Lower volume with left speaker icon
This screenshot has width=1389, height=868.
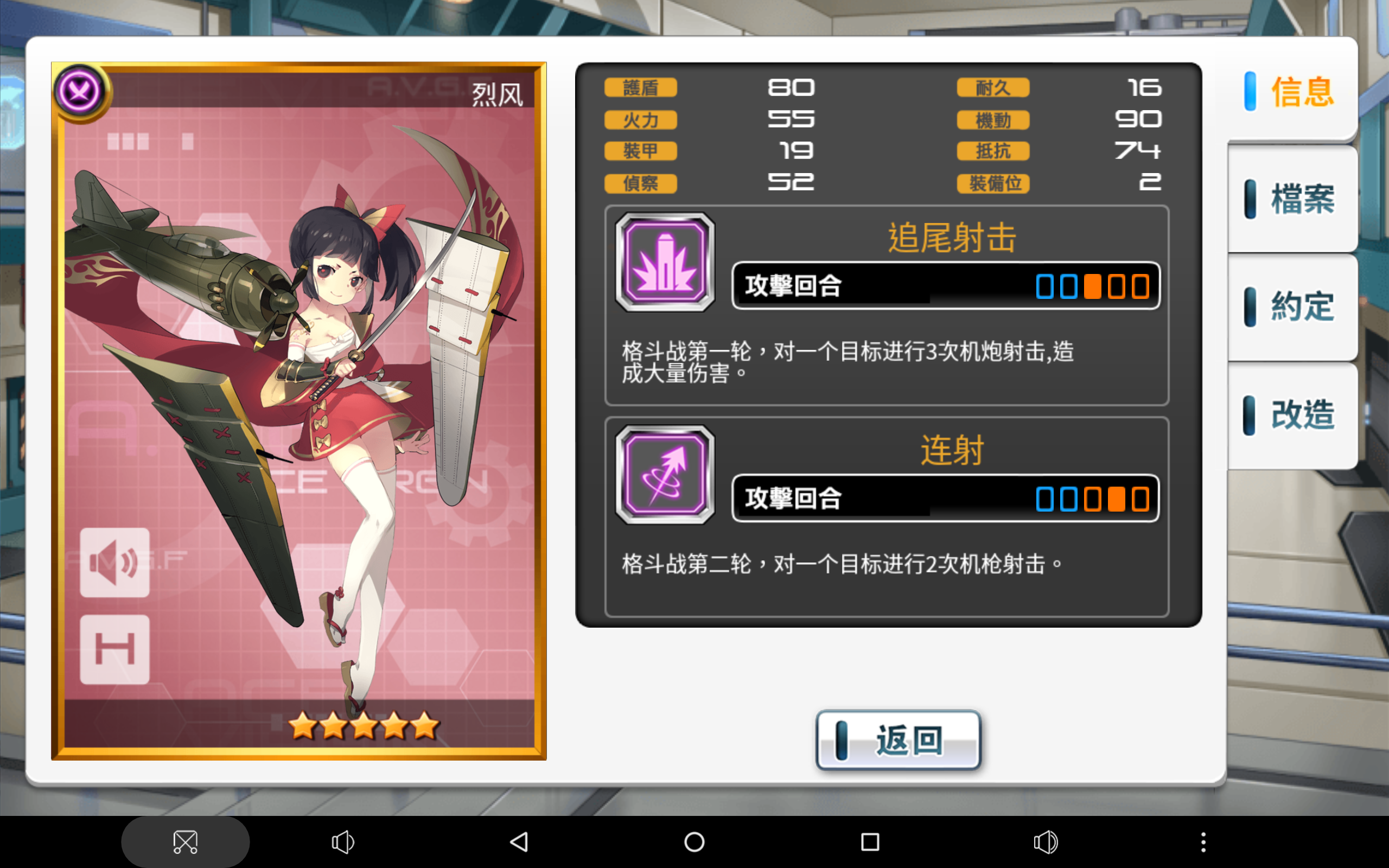tap(343, 842)
